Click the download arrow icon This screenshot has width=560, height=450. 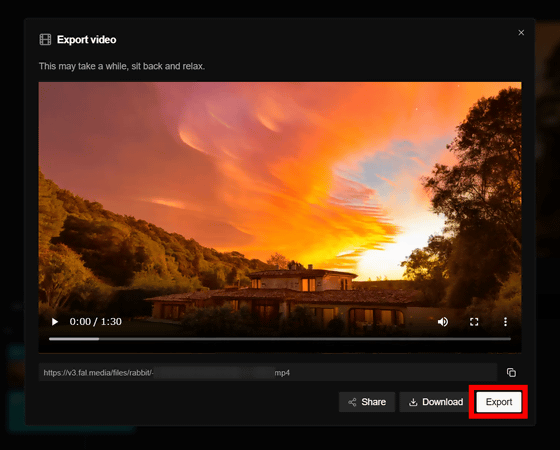coord(413,402)
